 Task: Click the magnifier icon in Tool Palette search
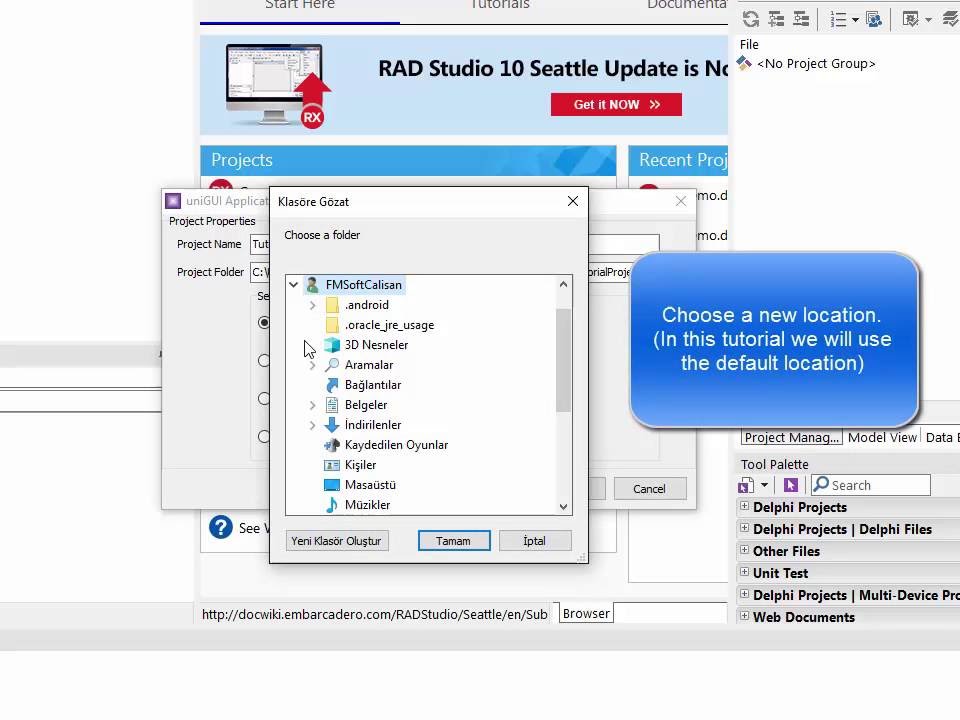tap(821, 484)
